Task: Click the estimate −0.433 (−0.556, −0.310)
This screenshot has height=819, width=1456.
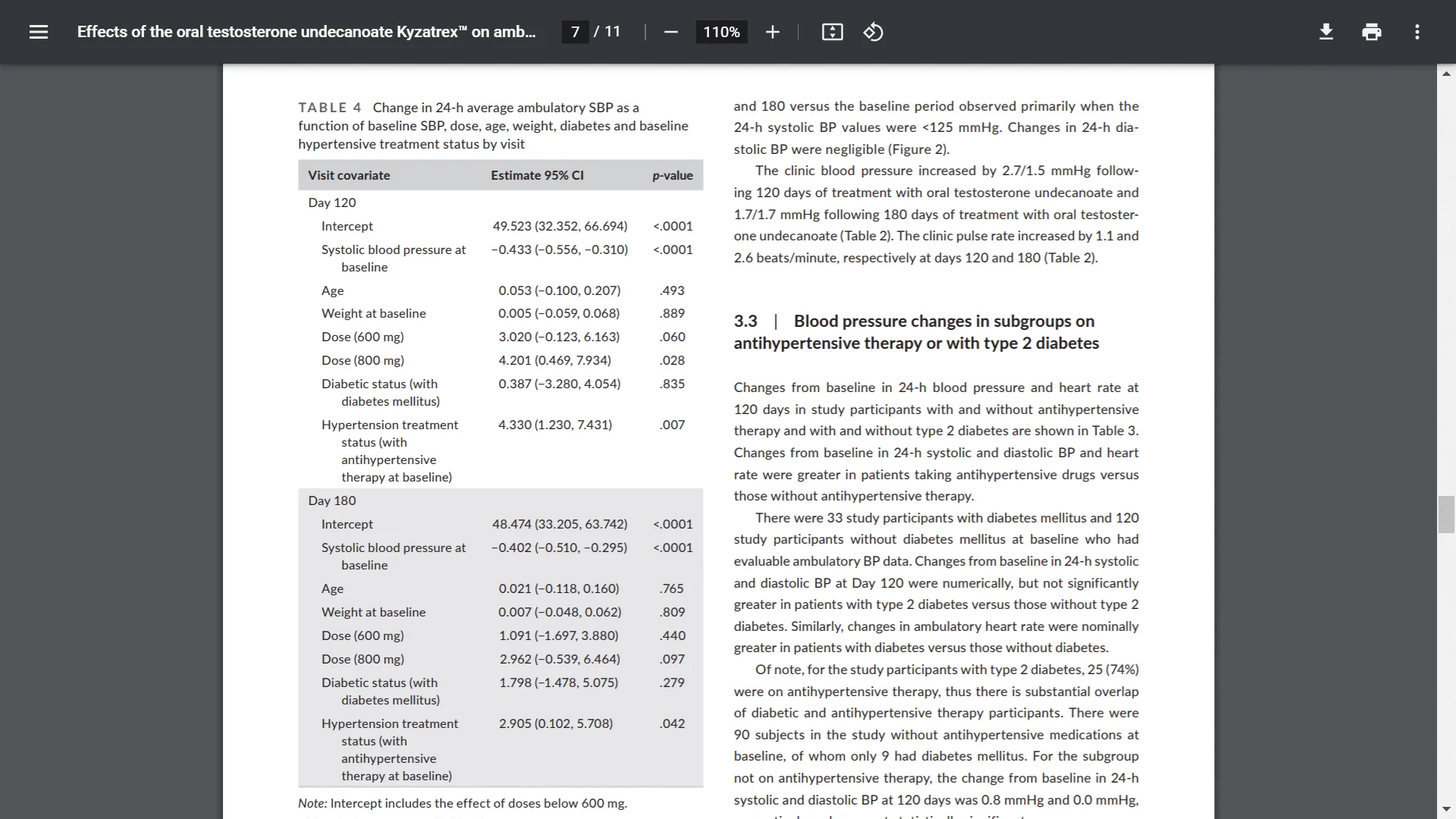Action: [x=560, y=249]
